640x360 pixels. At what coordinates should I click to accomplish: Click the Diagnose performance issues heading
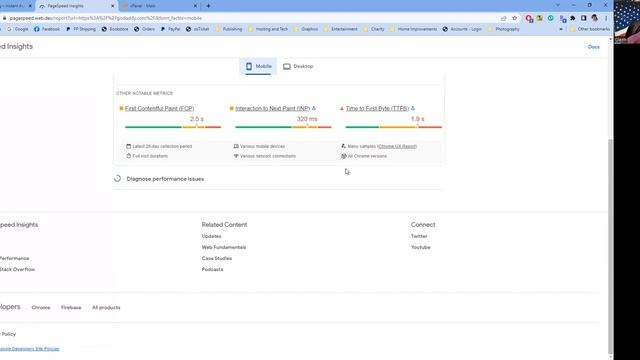[x=165, y=179]
